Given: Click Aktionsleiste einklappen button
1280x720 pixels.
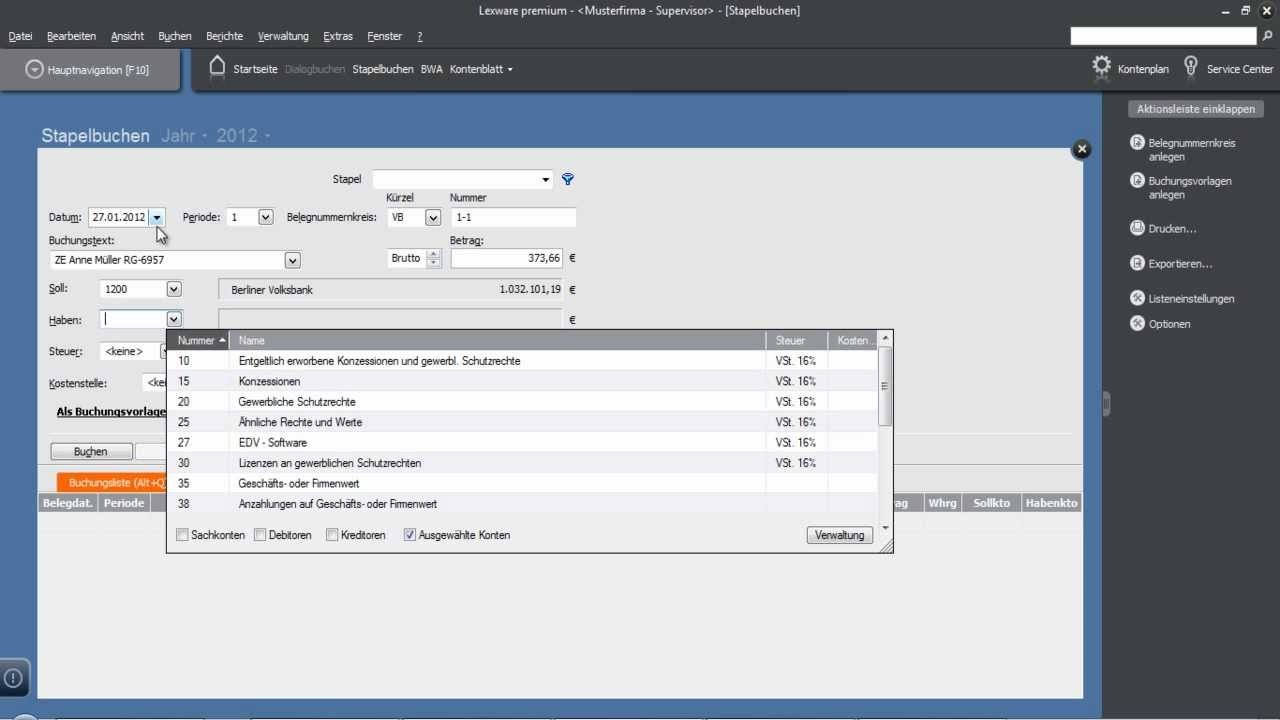Looking at the screenshot, I should (1195, 109).
